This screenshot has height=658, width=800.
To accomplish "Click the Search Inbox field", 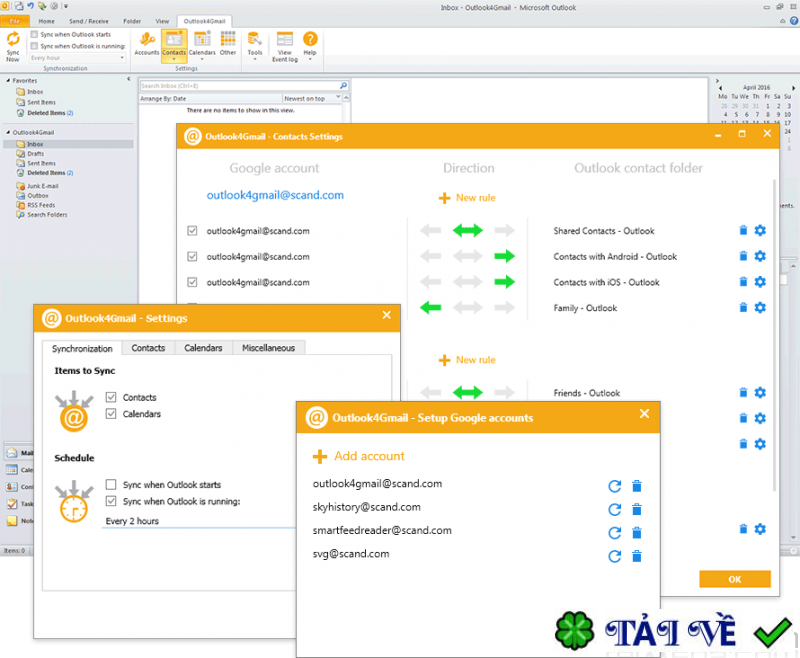I will point(240,86).
